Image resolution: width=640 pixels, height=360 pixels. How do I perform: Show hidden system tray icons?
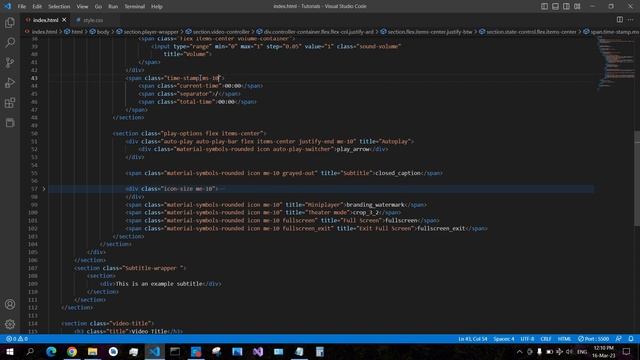point(519,351)
